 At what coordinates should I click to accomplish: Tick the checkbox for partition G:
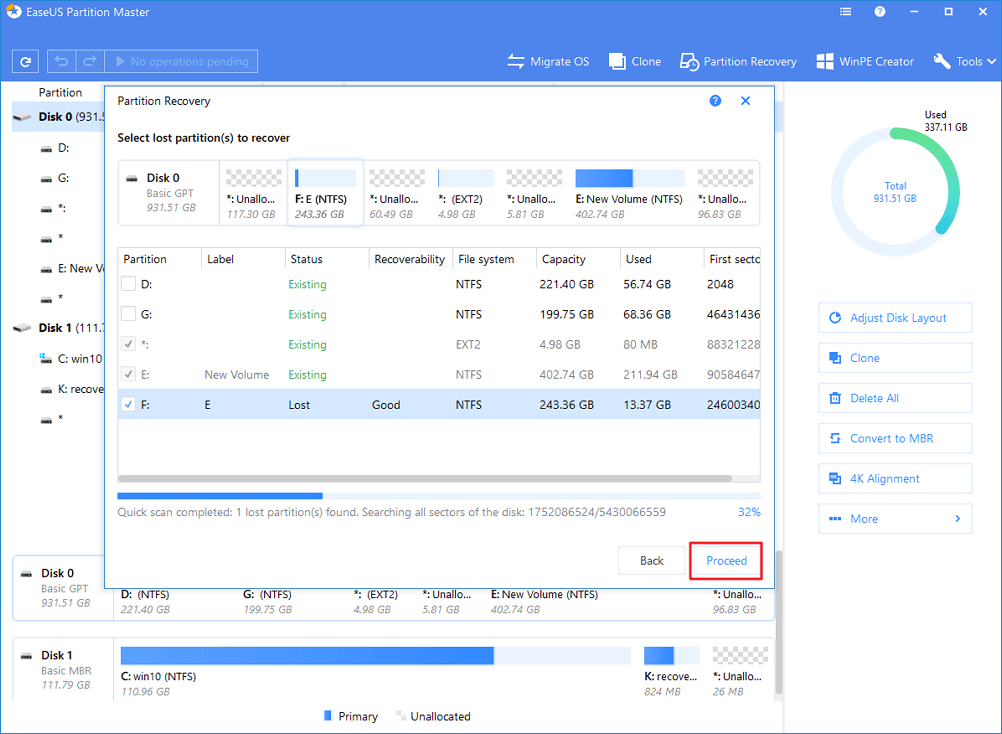tap(128, 314)
